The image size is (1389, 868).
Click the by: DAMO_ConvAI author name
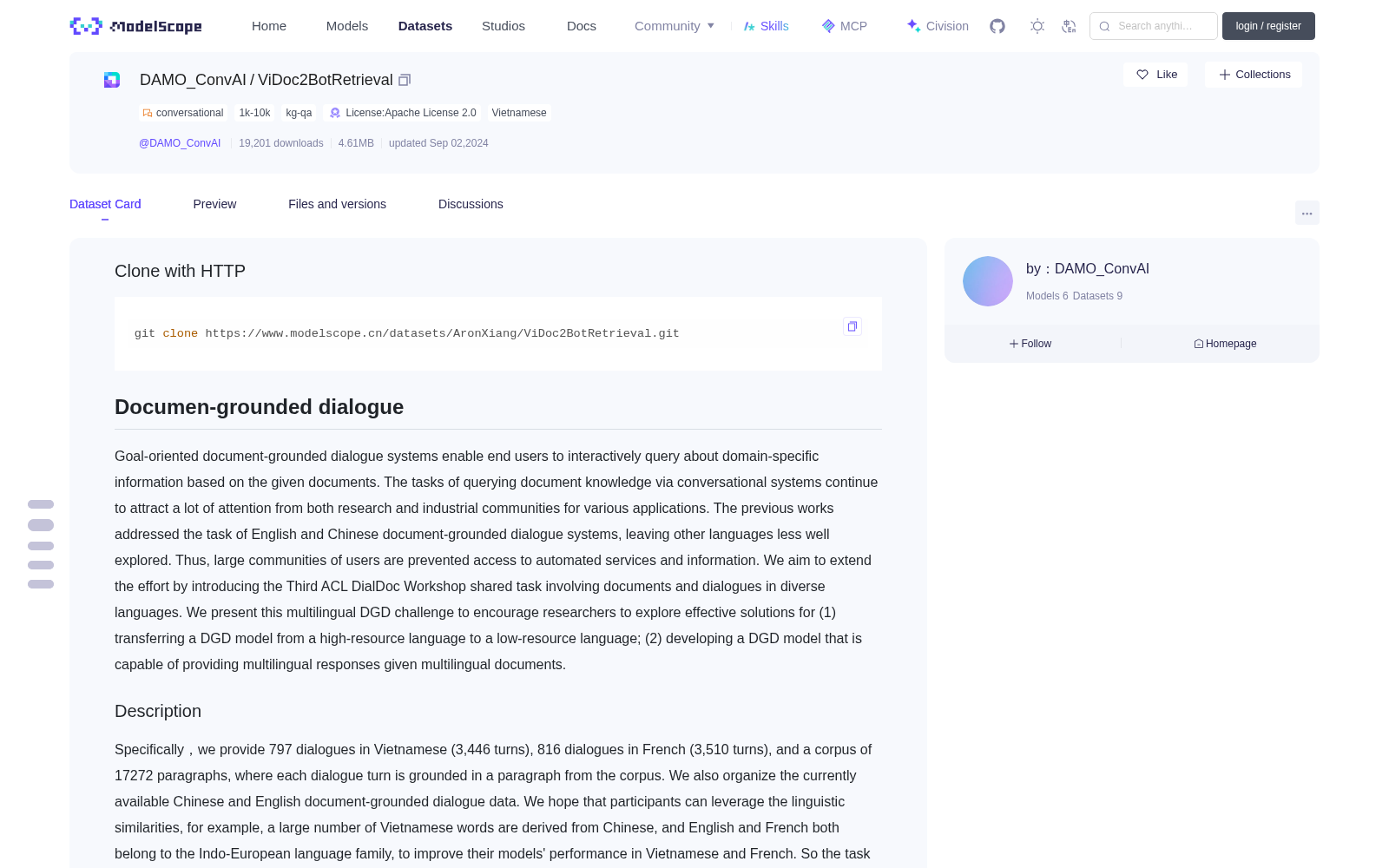(x=1088, y=269)
